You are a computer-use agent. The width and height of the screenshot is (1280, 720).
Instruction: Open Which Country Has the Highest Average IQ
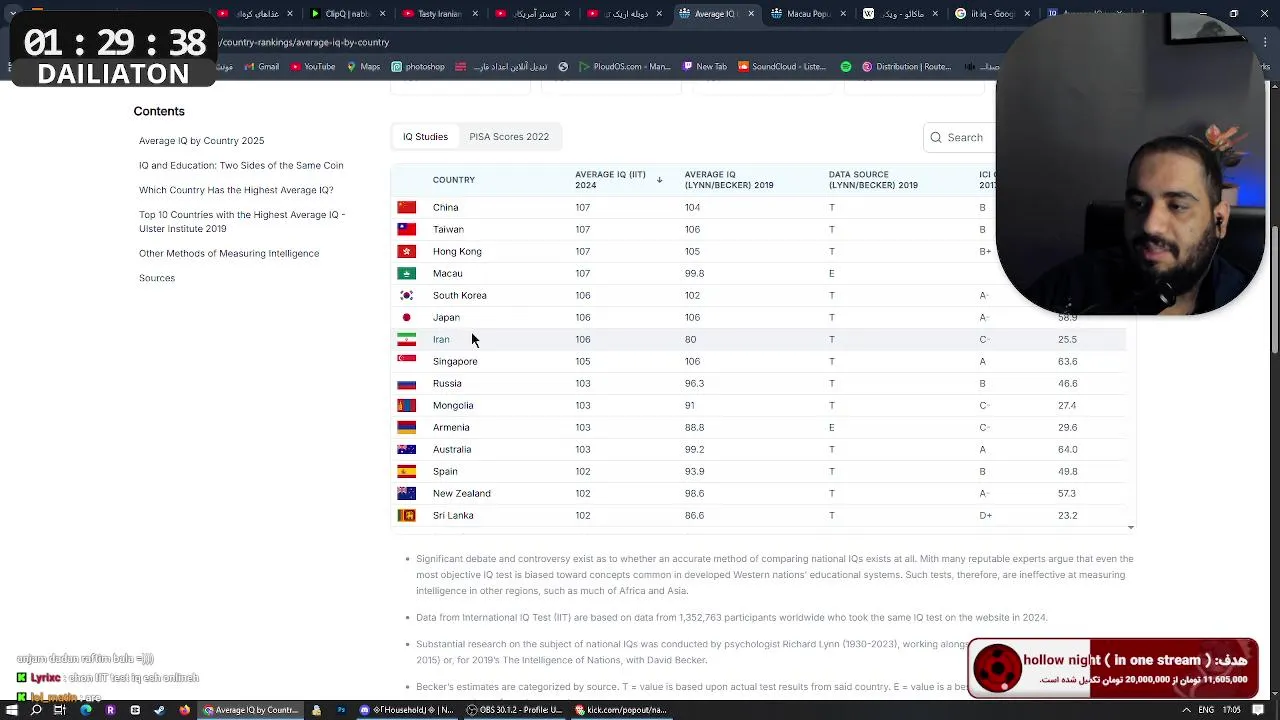(236, 190)
